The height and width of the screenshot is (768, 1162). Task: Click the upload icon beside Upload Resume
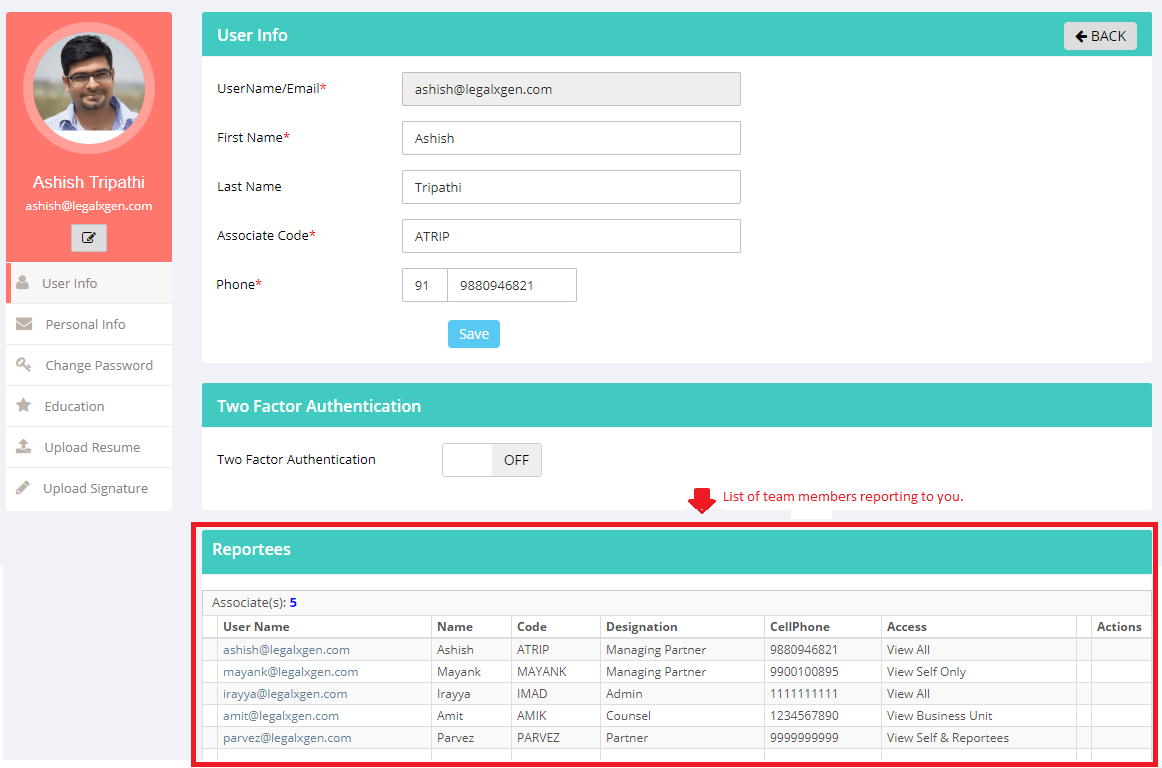[24, 447]
